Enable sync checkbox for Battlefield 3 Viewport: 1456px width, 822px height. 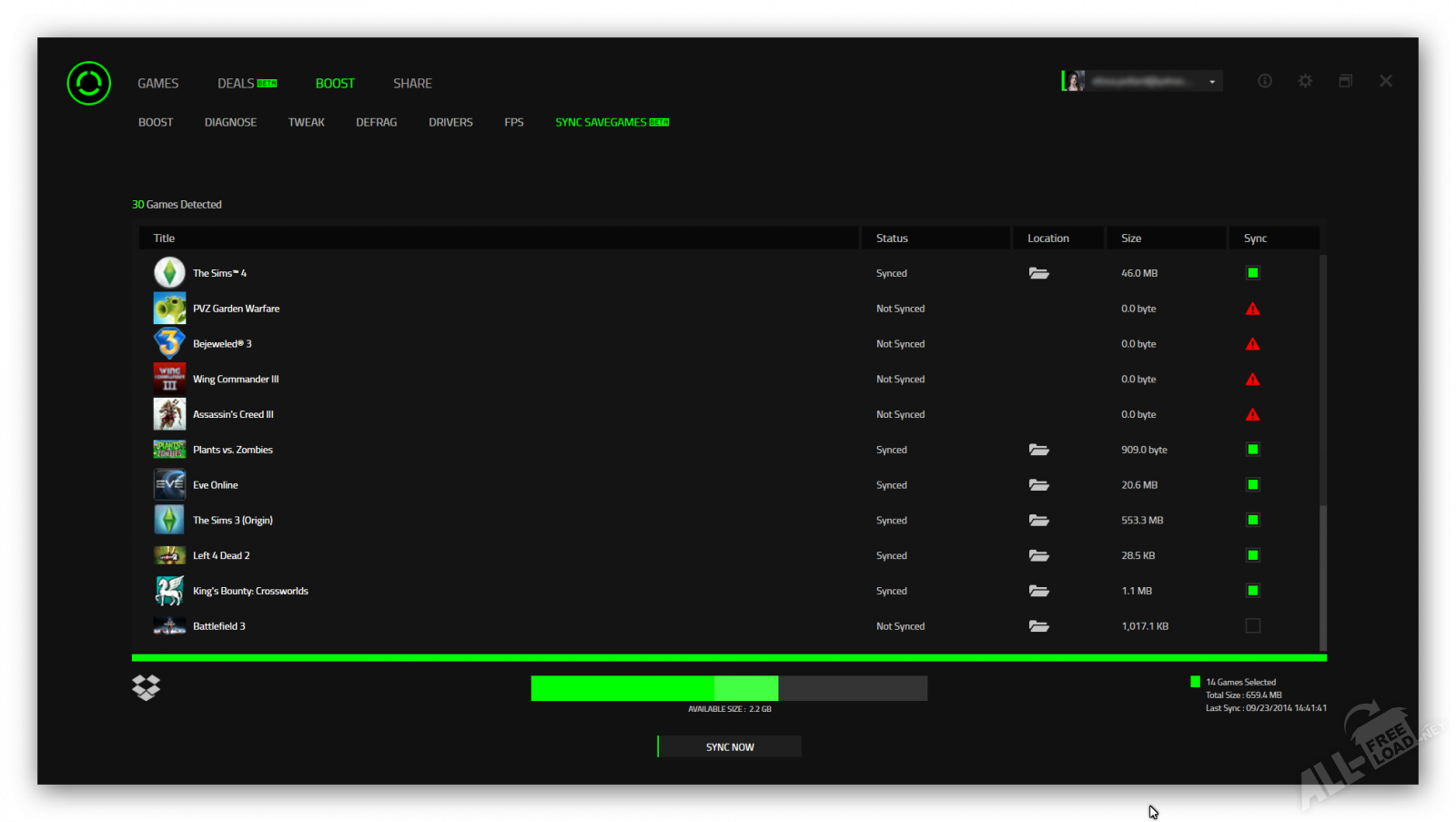tap(1253, 626)
